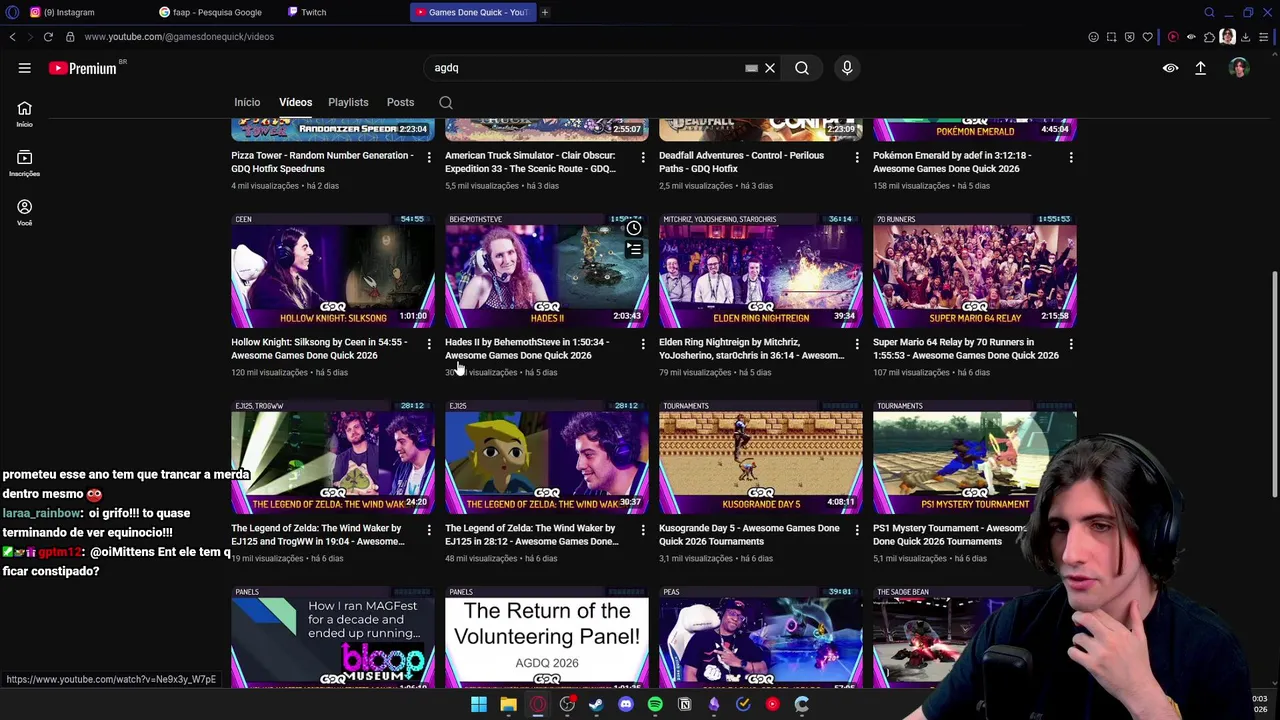Open the Windows Start button
The height and width of the screenshot is (720, 1280).
coord(479,704)
